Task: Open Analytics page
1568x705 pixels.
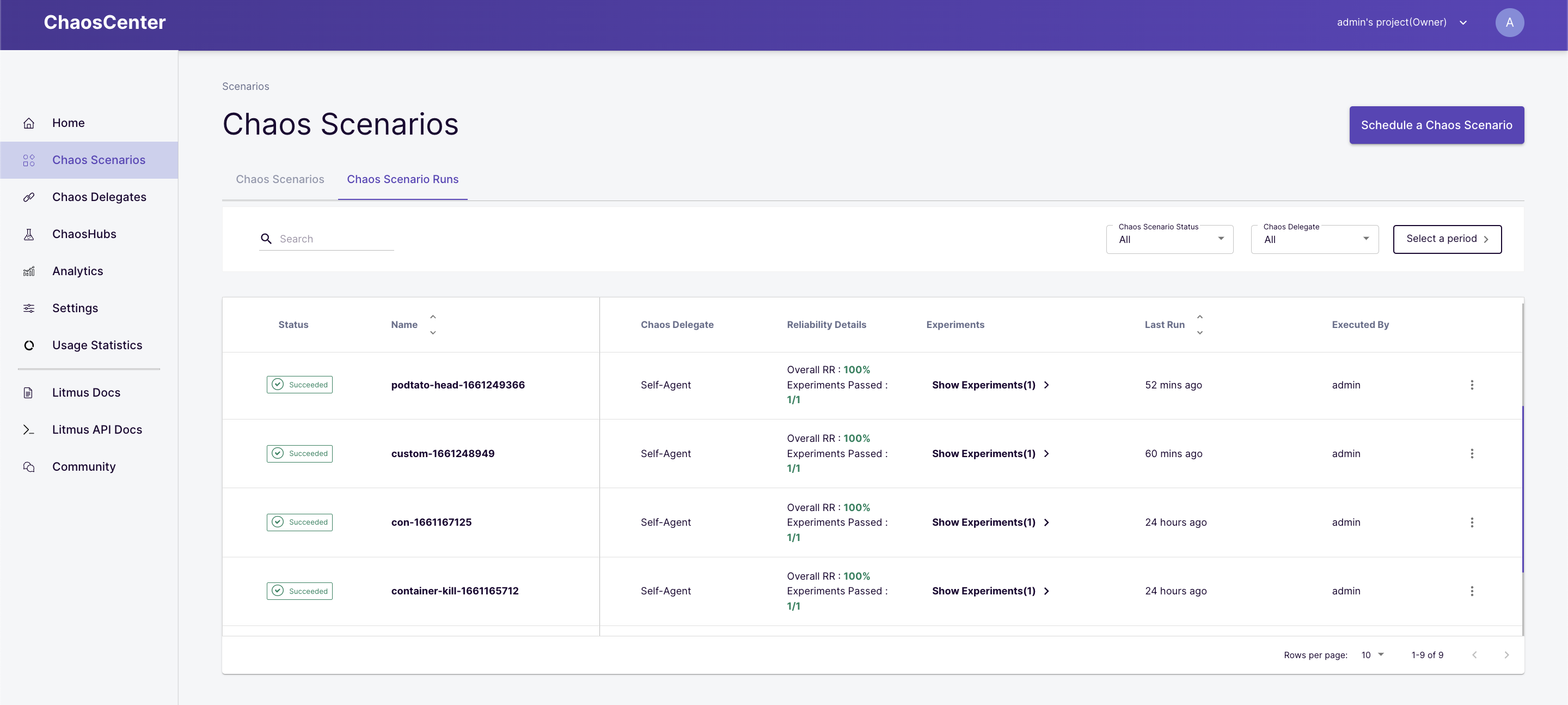Action: (x=89, y=271)
